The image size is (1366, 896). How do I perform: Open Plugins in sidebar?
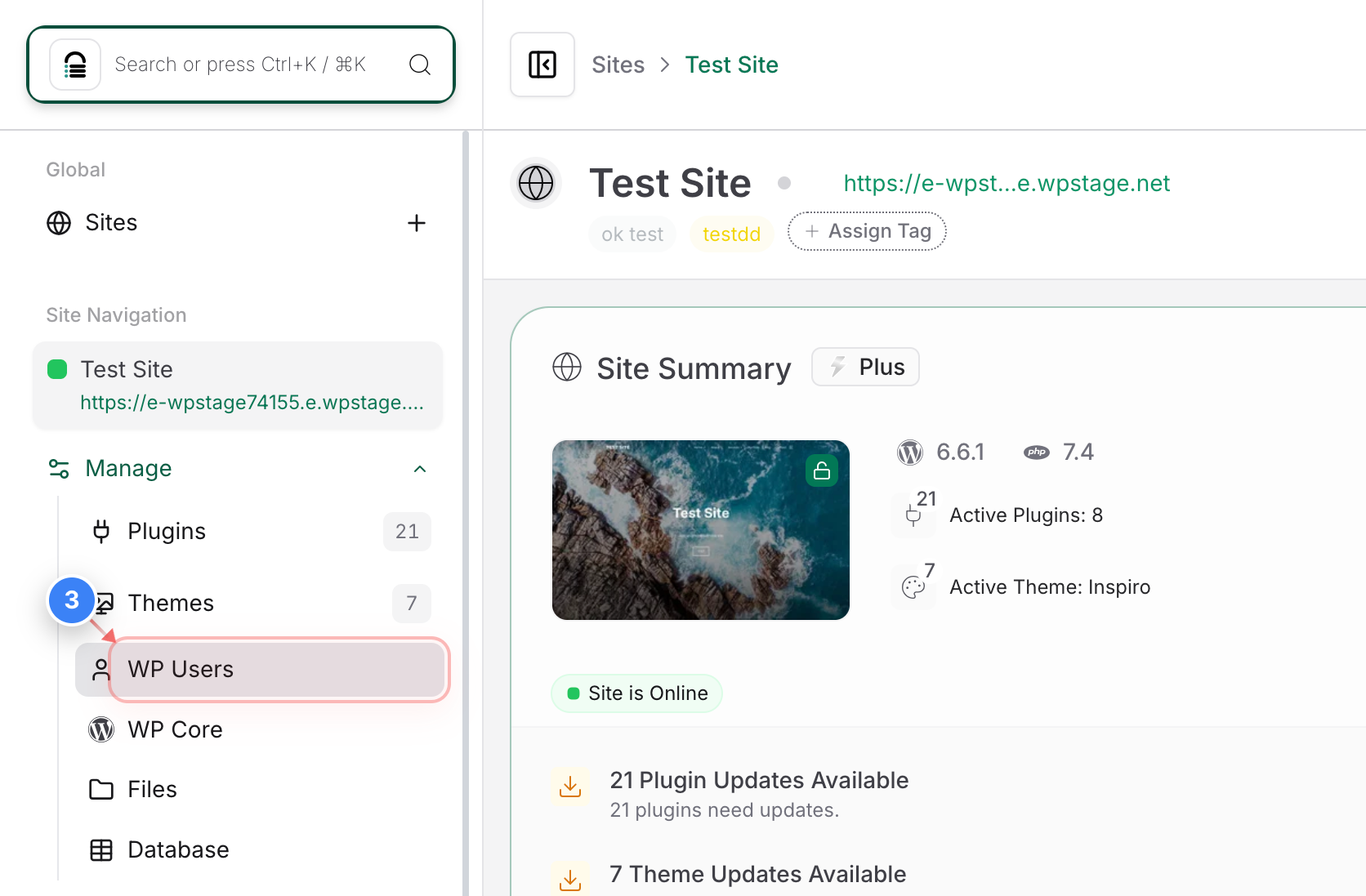coord(167,531)
